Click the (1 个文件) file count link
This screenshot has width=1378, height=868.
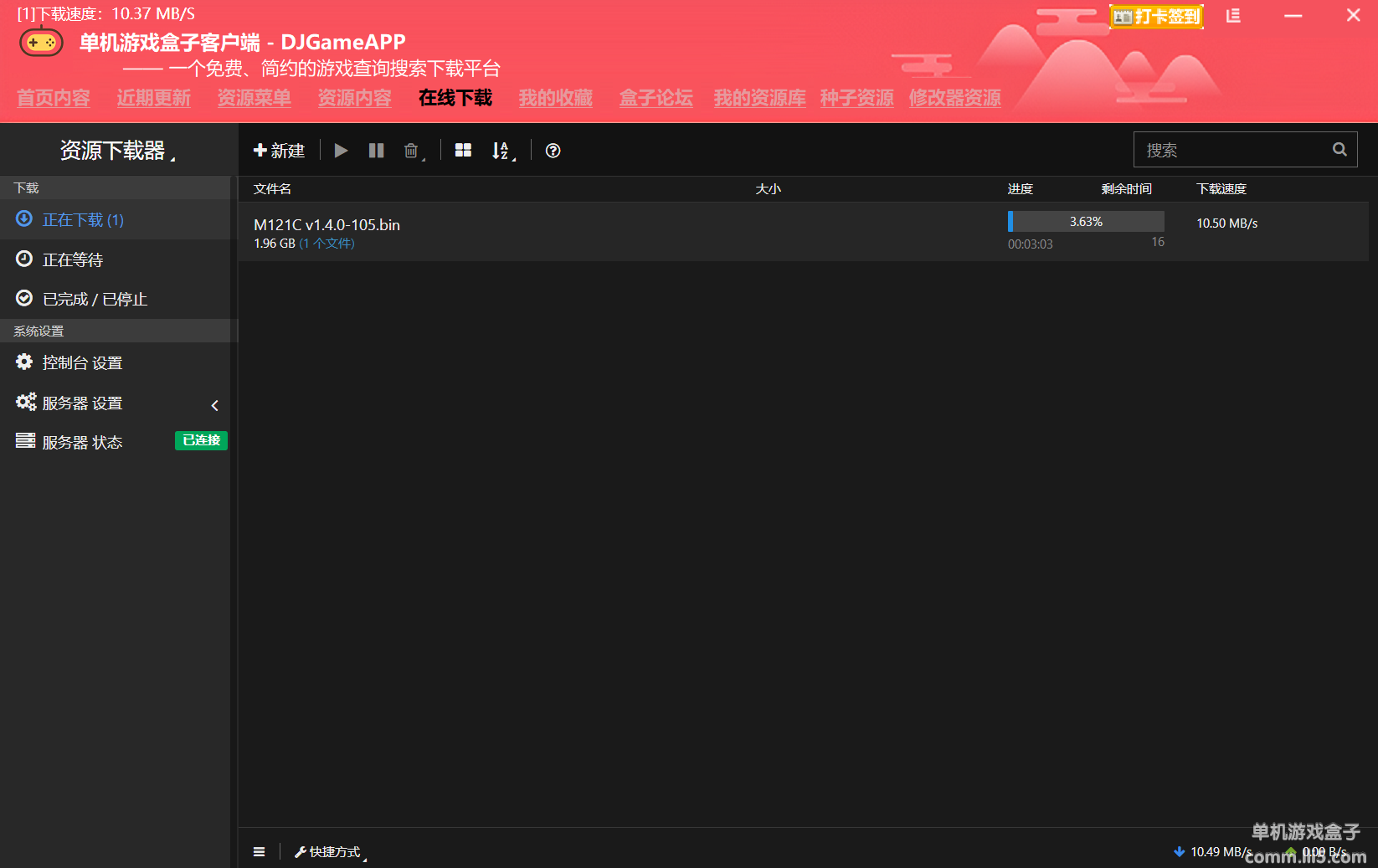(327, 244)
